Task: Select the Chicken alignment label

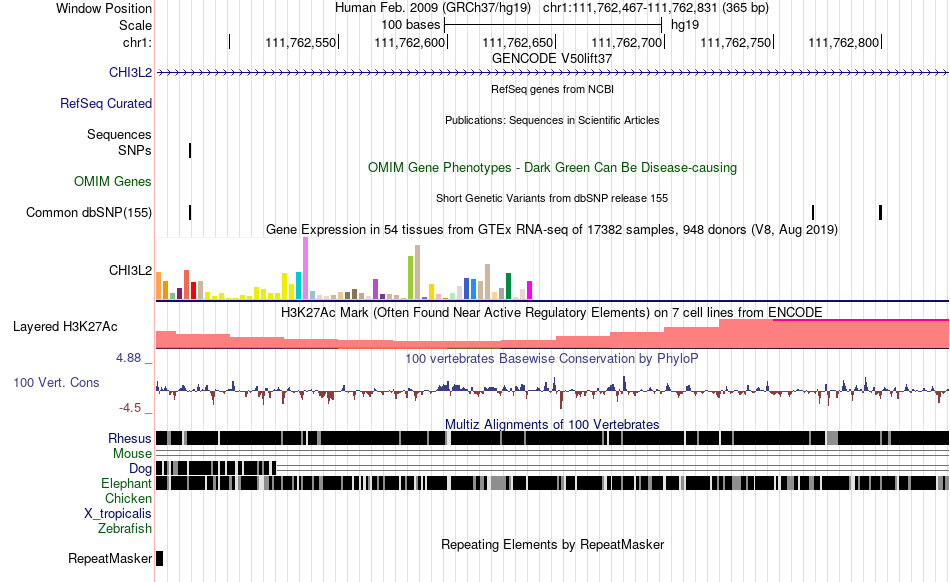Action: [x=128, y=498]
